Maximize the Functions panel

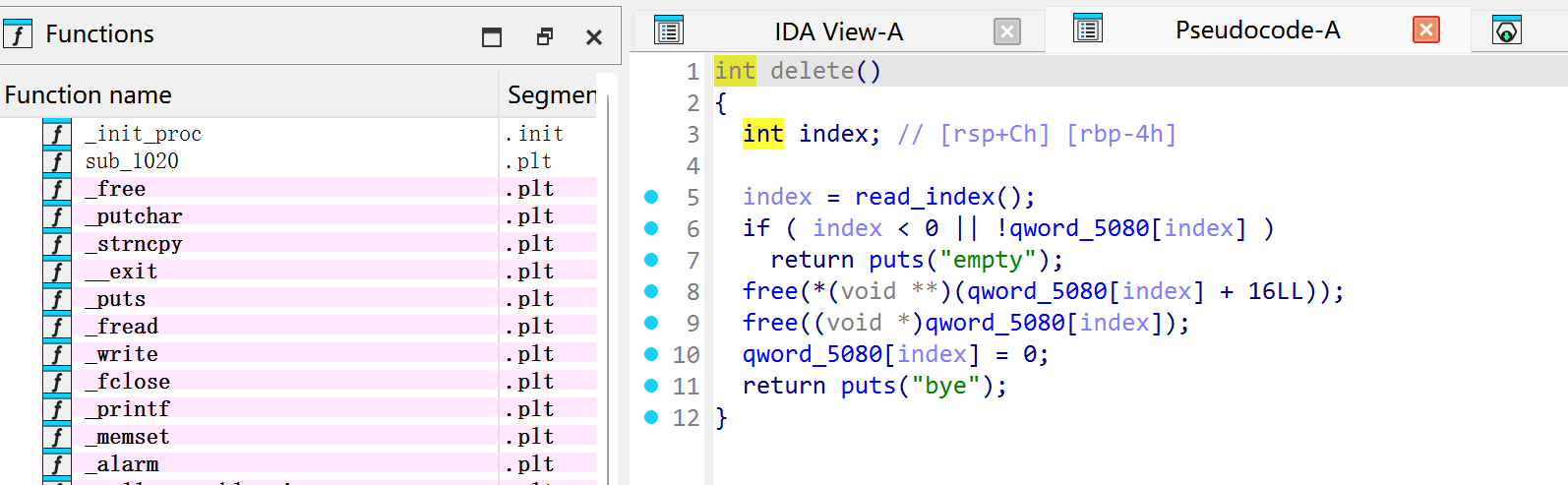point(492,37)
